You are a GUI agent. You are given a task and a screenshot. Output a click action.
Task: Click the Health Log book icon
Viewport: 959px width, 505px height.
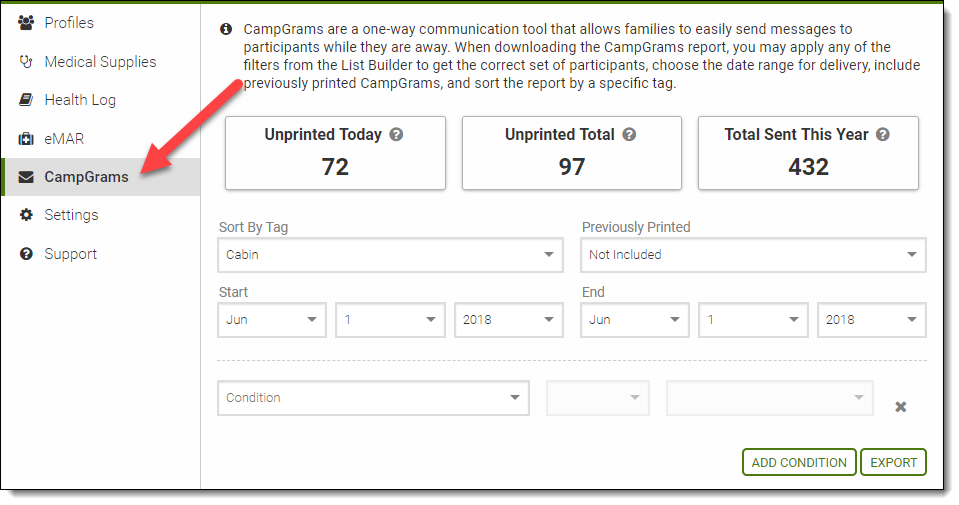[26, 100]
